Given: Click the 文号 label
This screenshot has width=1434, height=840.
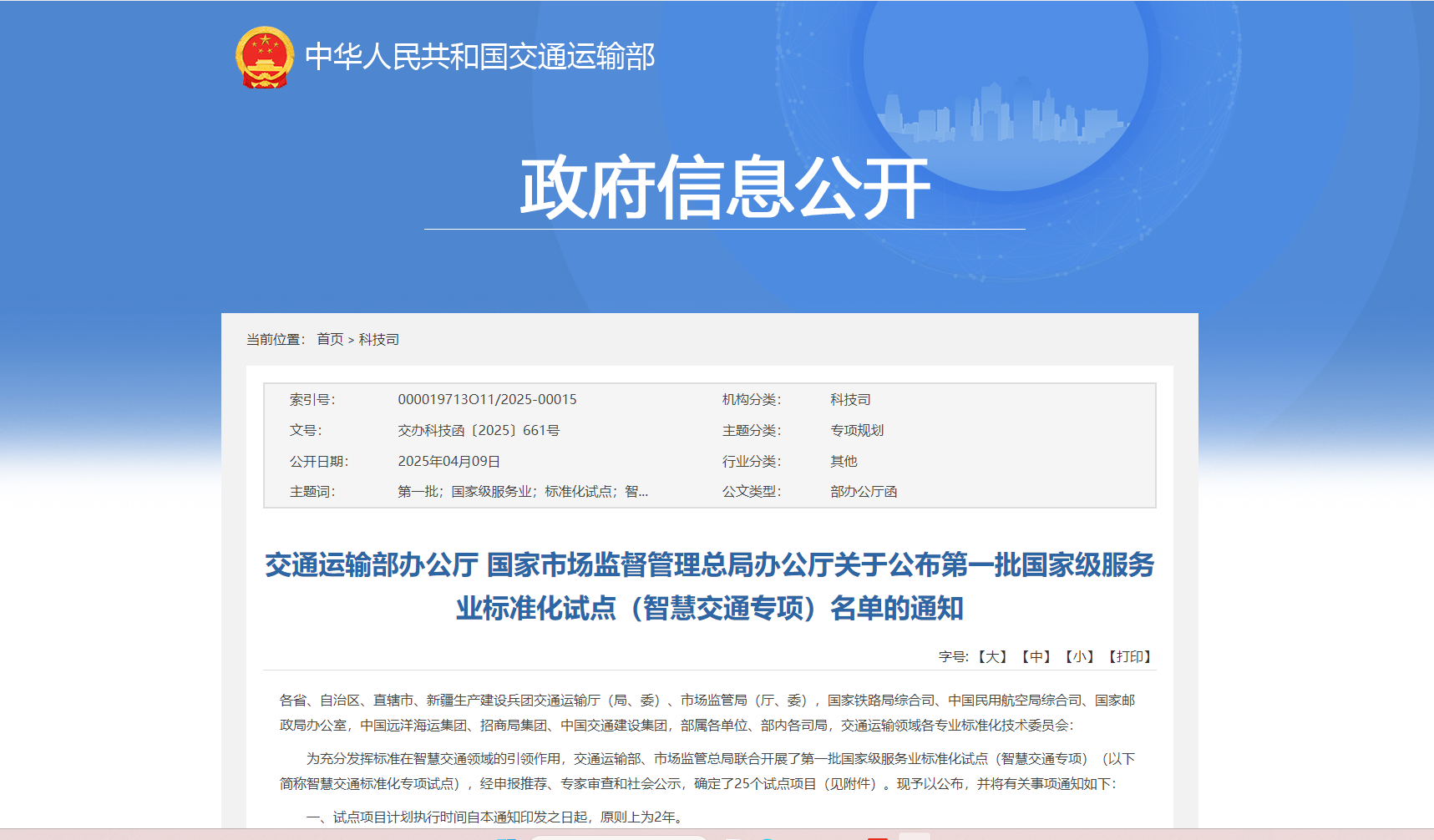Looking at the screenshot, I should (x=306, y=430).
